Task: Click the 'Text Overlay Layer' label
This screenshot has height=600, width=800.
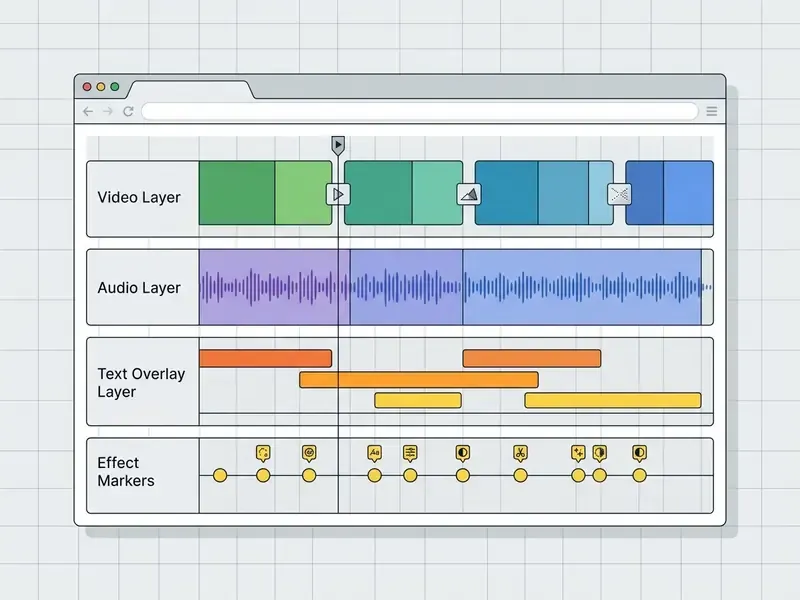Action: pyautogui.click(x=141, y=383)
